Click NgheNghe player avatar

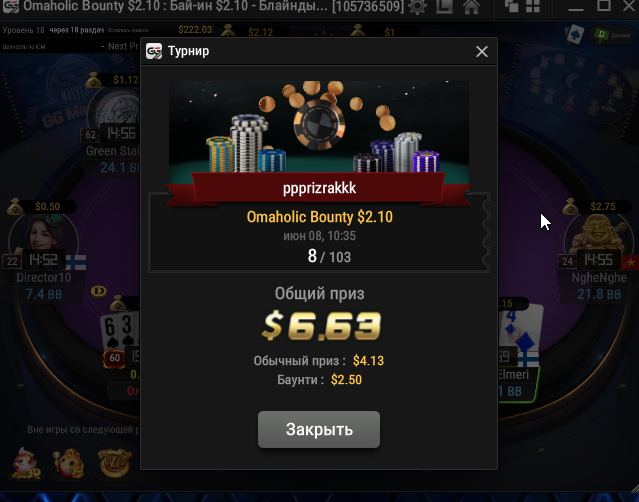(x=597, y=238)
